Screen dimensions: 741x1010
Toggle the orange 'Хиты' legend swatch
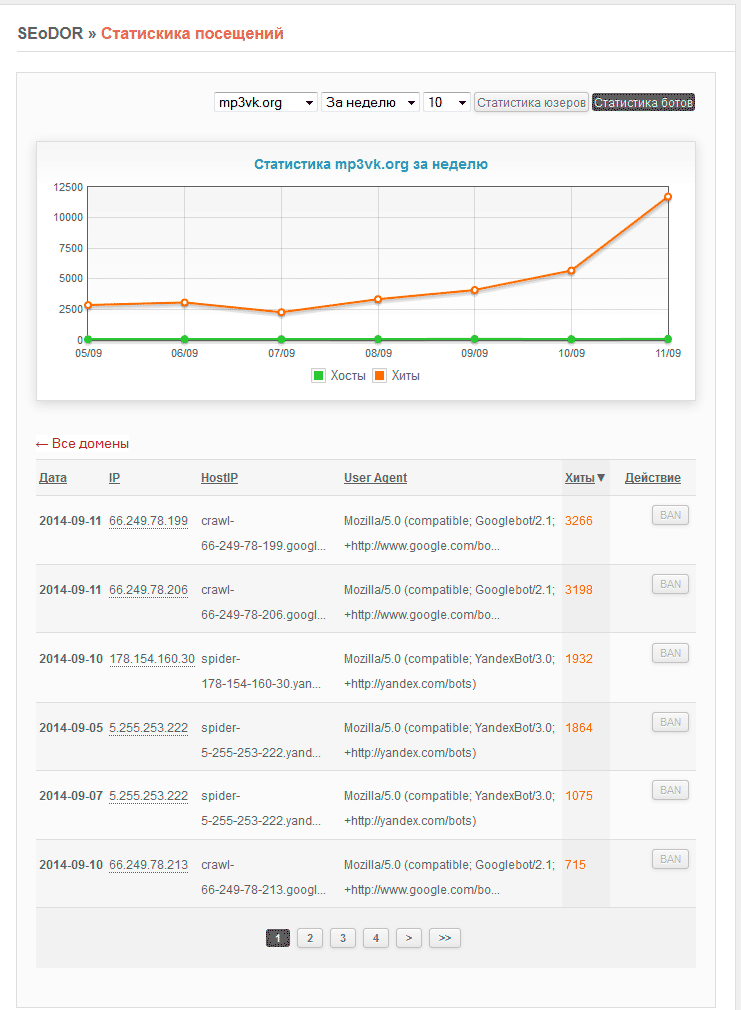click(x=380, y=376)
